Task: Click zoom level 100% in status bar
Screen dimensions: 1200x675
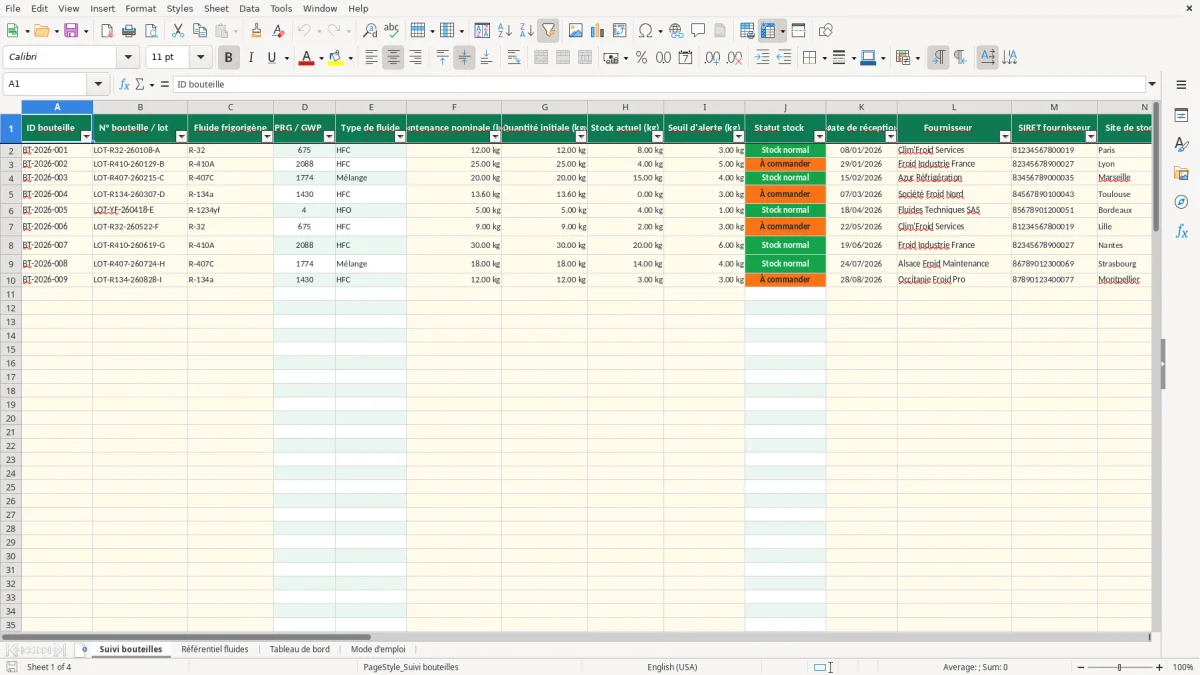Action: click(x=1183, y=667)
